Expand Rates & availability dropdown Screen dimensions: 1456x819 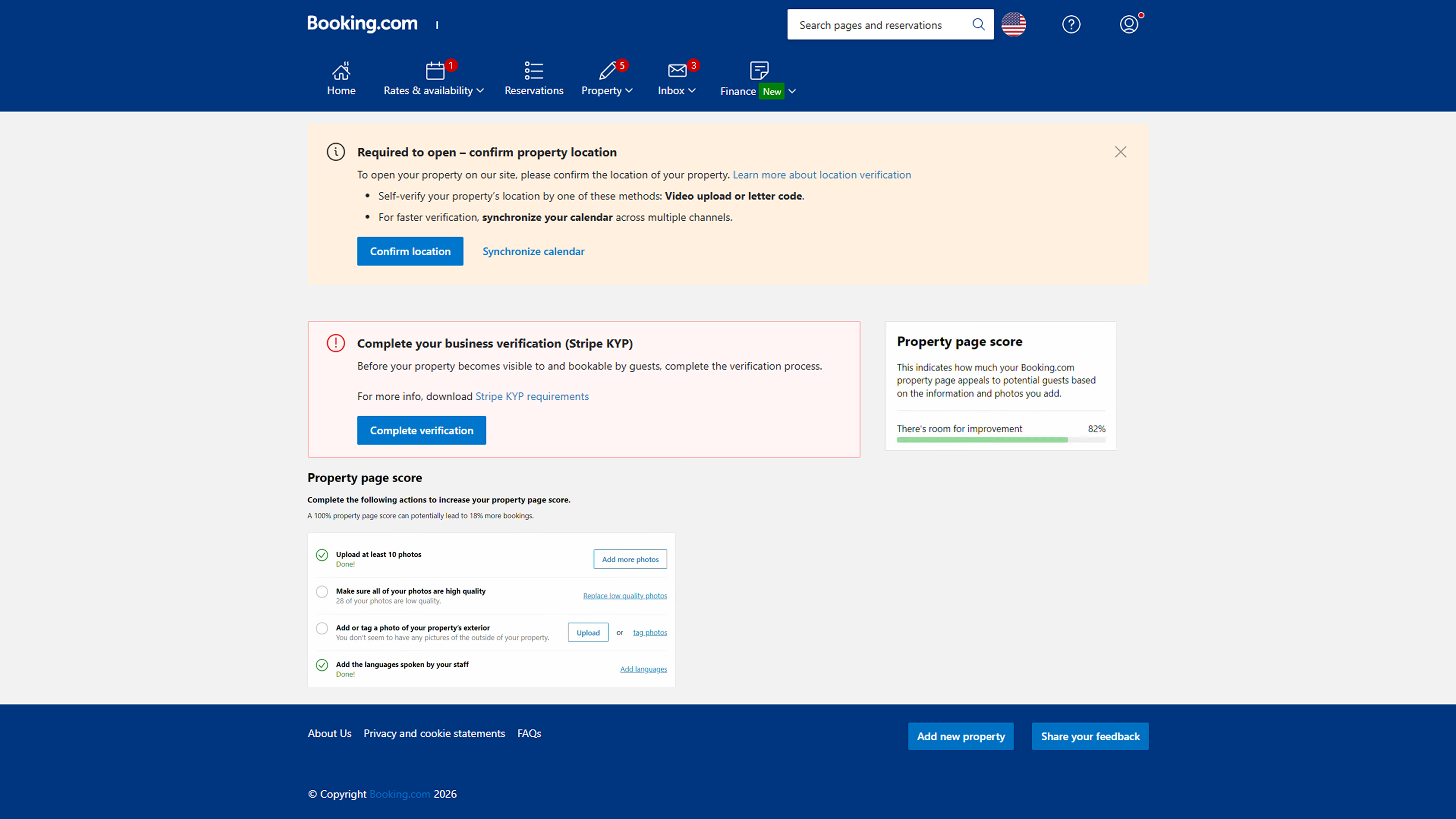[x=480, y=91]
